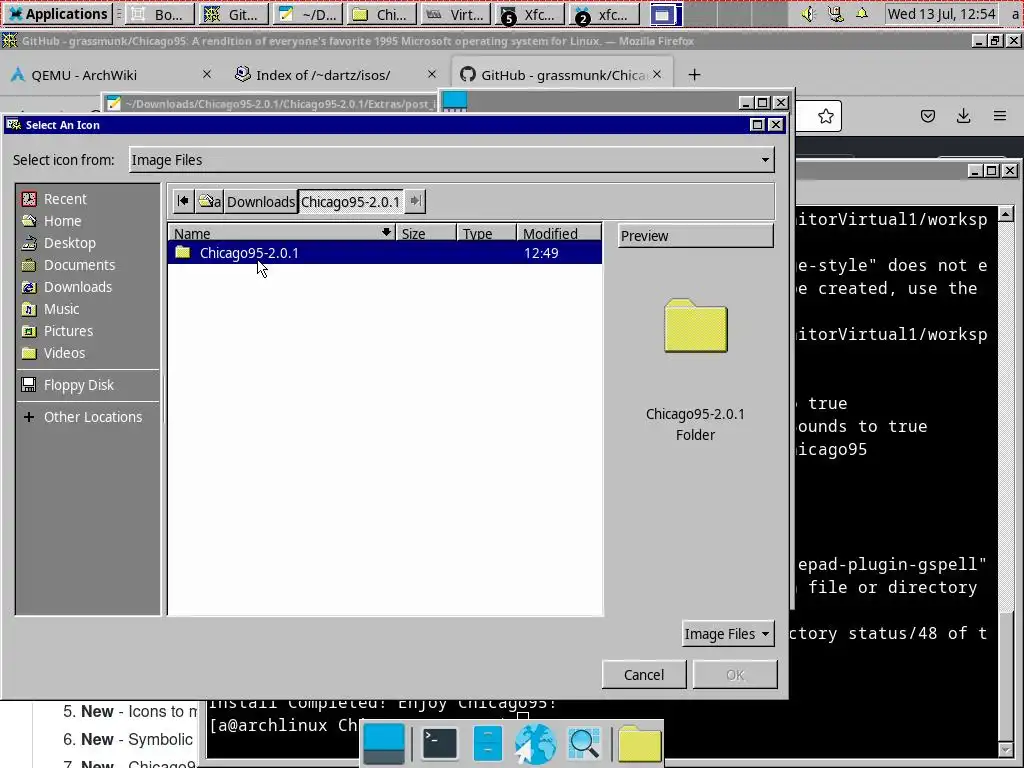Sort by the Type column header
The image size is (1024, 768).
(487, 233)
